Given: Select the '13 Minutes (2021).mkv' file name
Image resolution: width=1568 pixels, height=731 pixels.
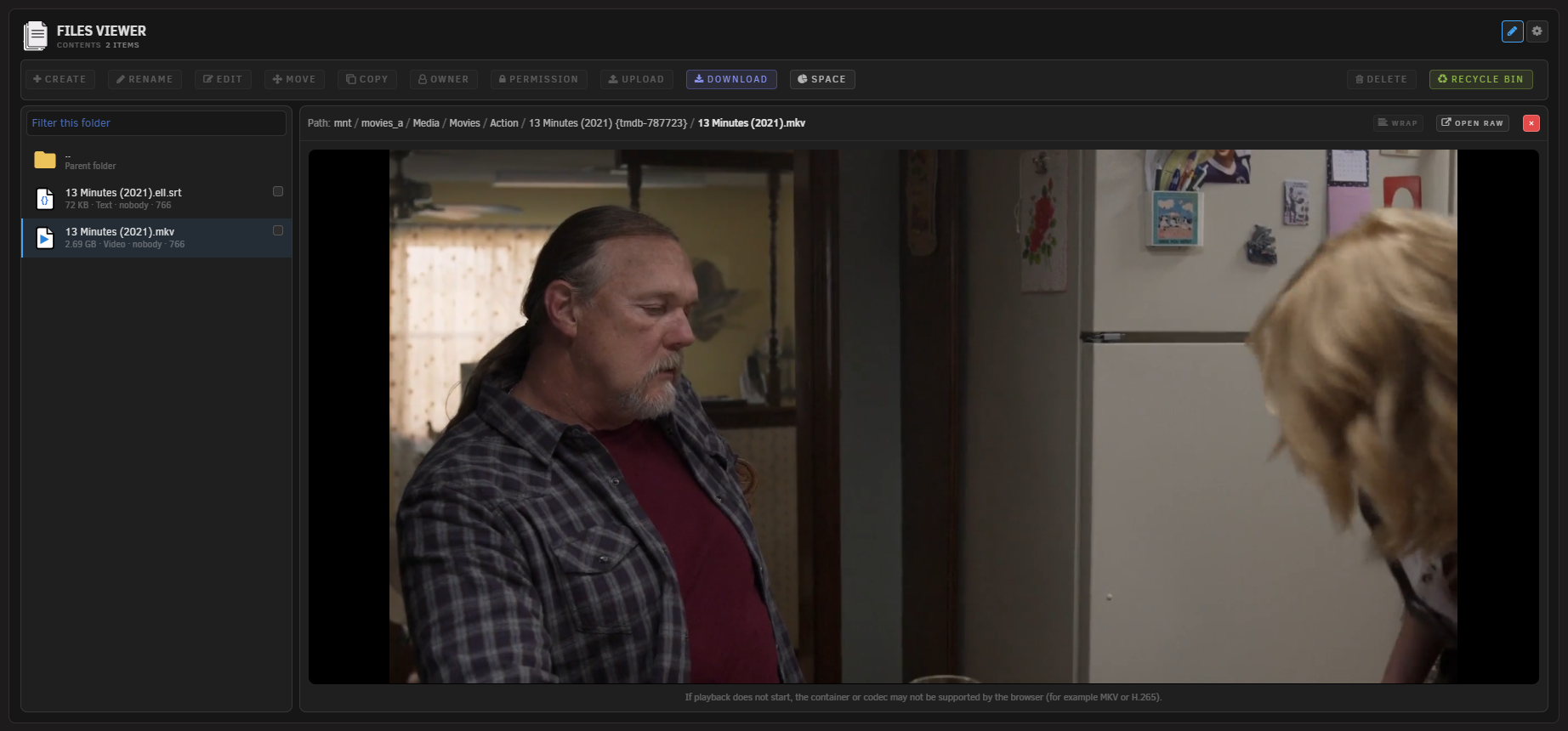Looking at the screenshot, I should [120, 232].
